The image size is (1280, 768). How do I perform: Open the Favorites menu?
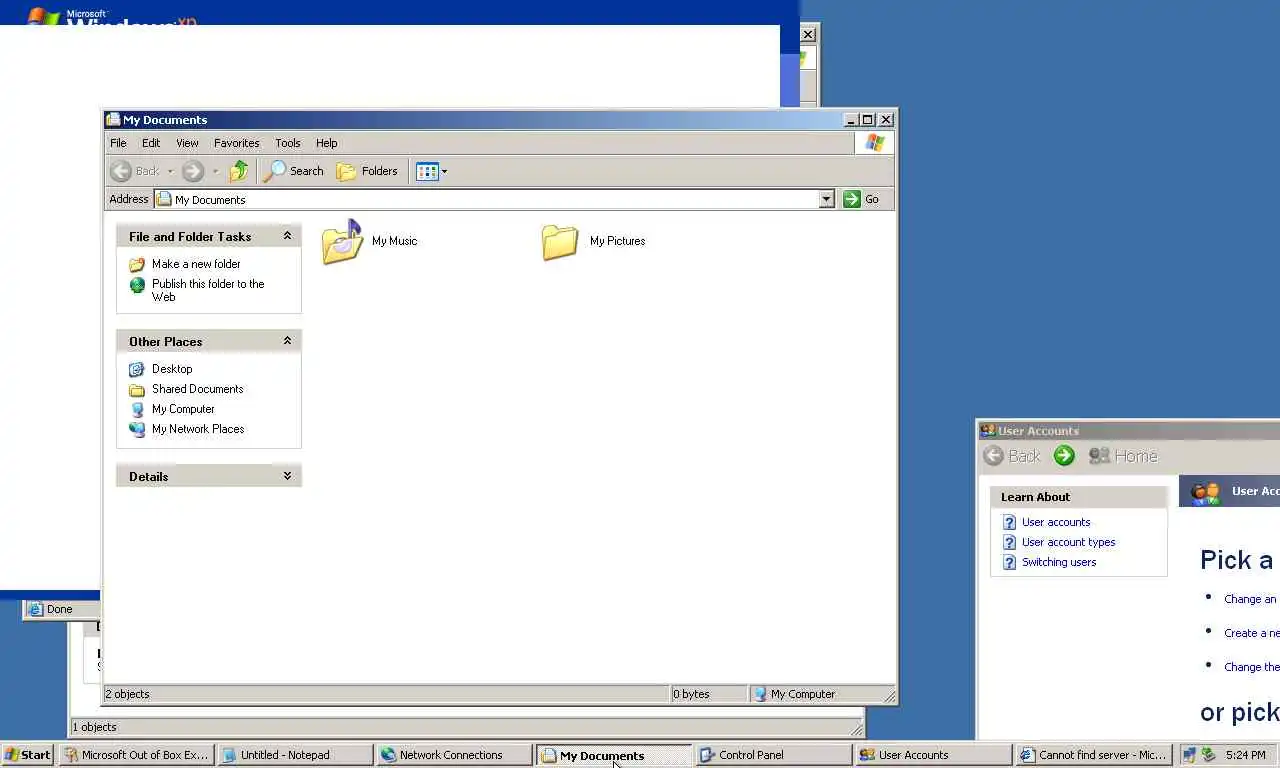237,143
